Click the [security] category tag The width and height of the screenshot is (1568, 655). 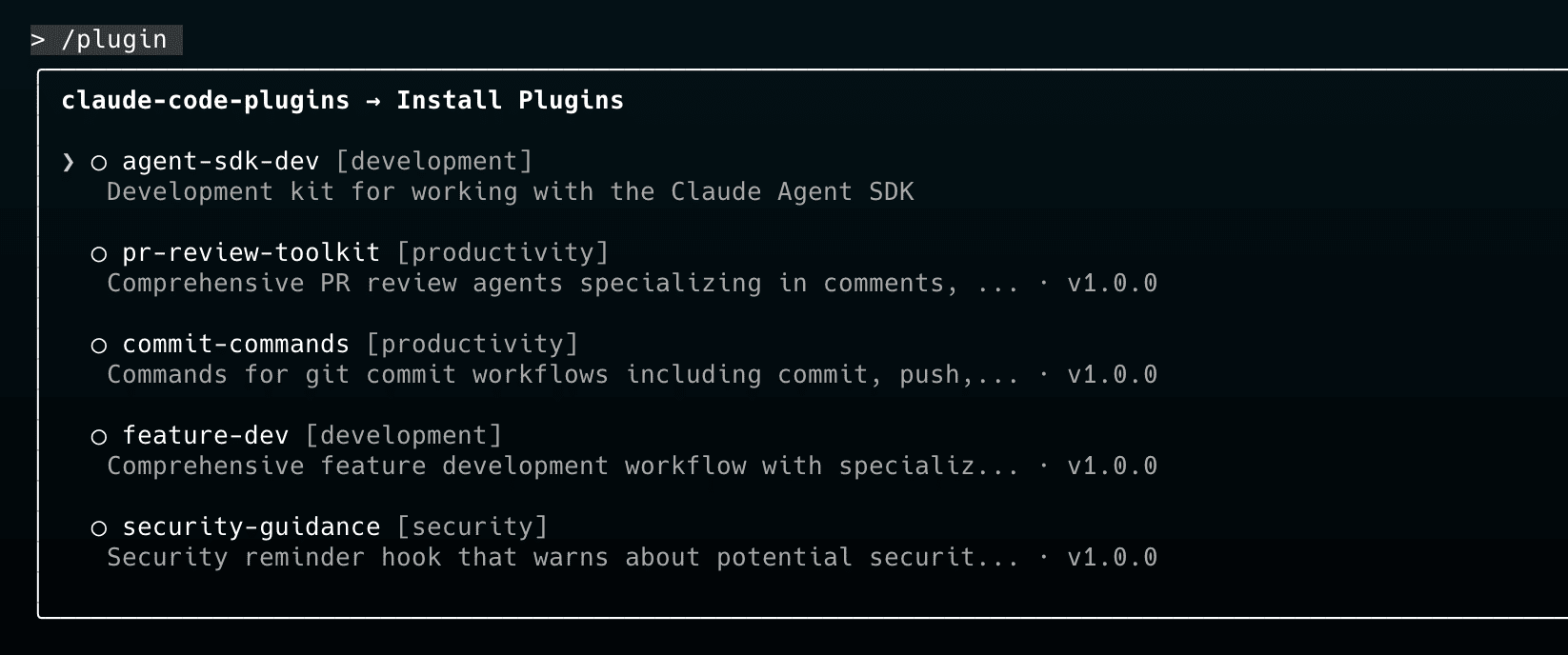(x=472, y=527)
